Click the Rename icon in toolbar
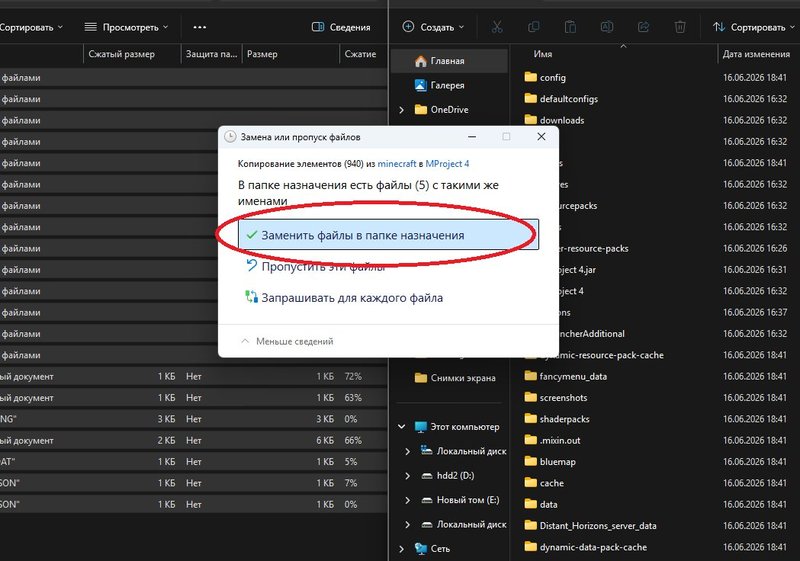 click(607, 27)
